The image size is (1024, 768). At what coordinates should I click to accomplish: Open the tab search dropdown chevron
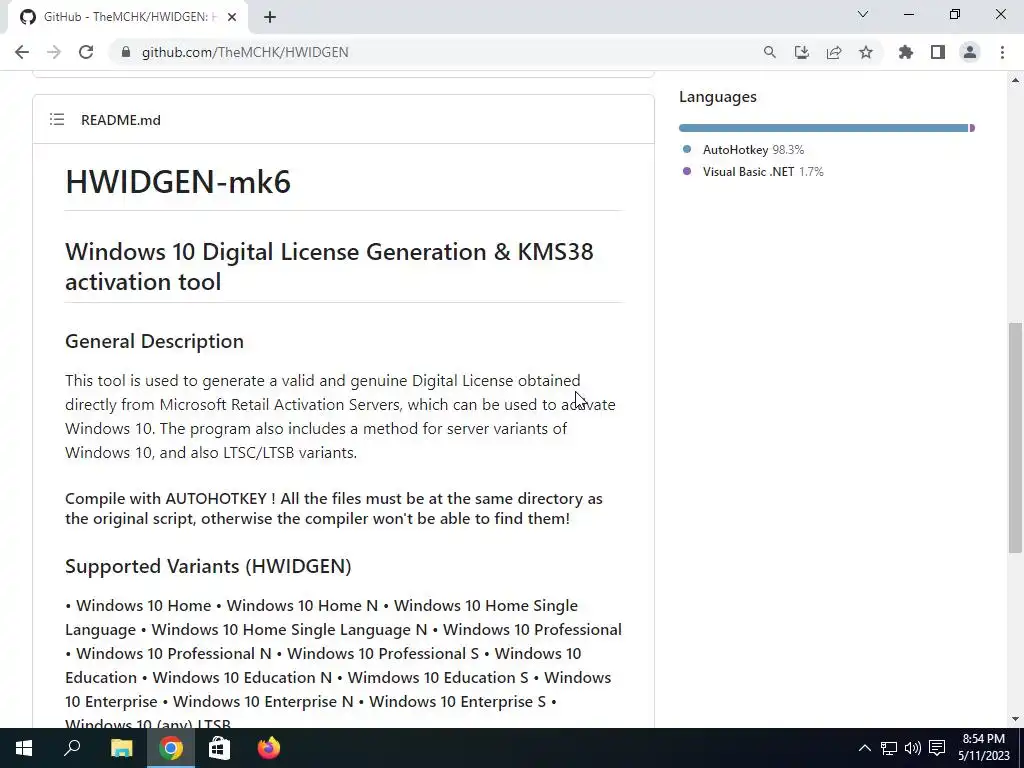click(x=863, y=14)
